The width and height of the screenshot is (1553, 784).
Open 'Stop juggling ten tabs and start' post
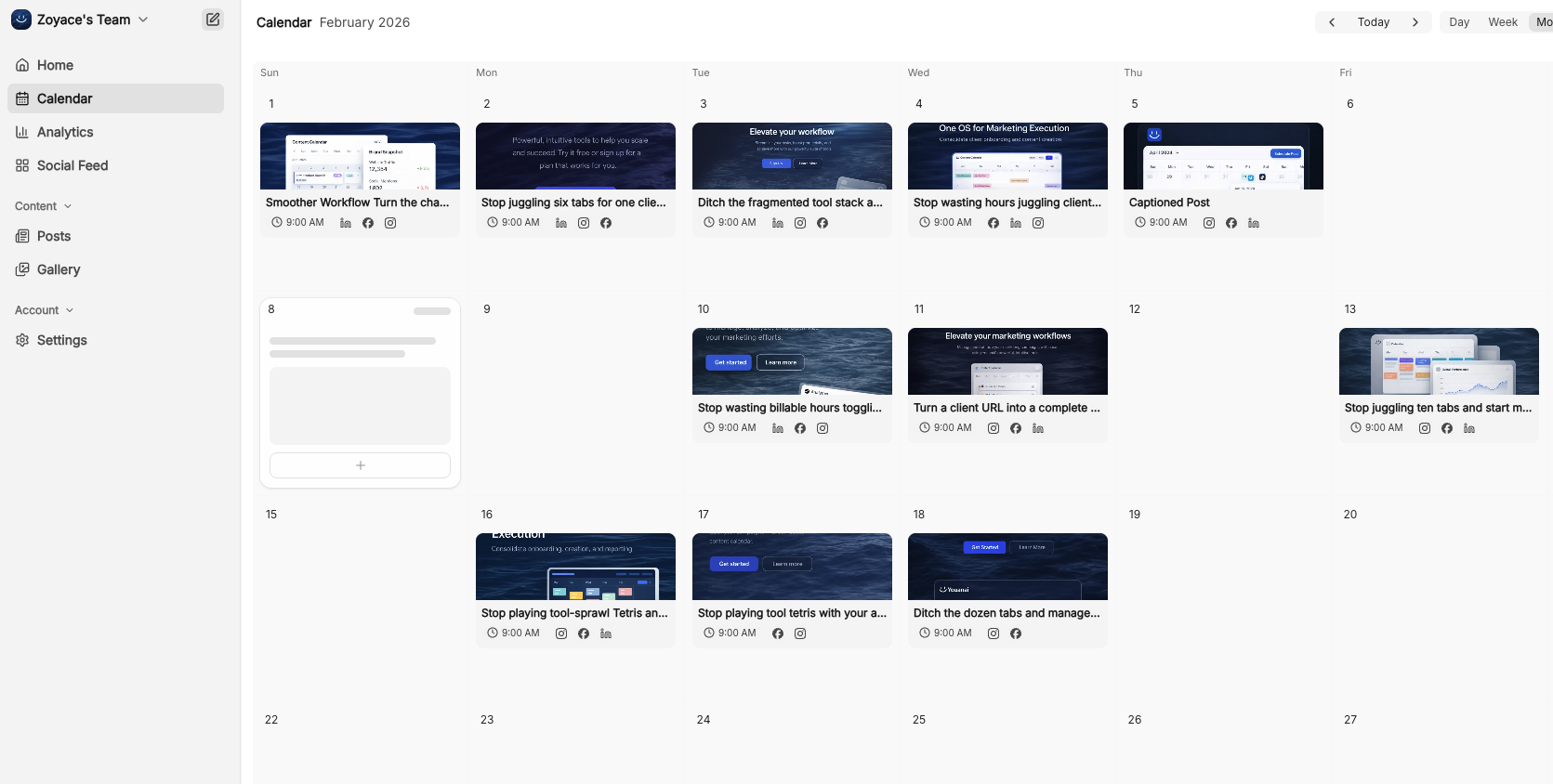click(x=1439, y=385)
